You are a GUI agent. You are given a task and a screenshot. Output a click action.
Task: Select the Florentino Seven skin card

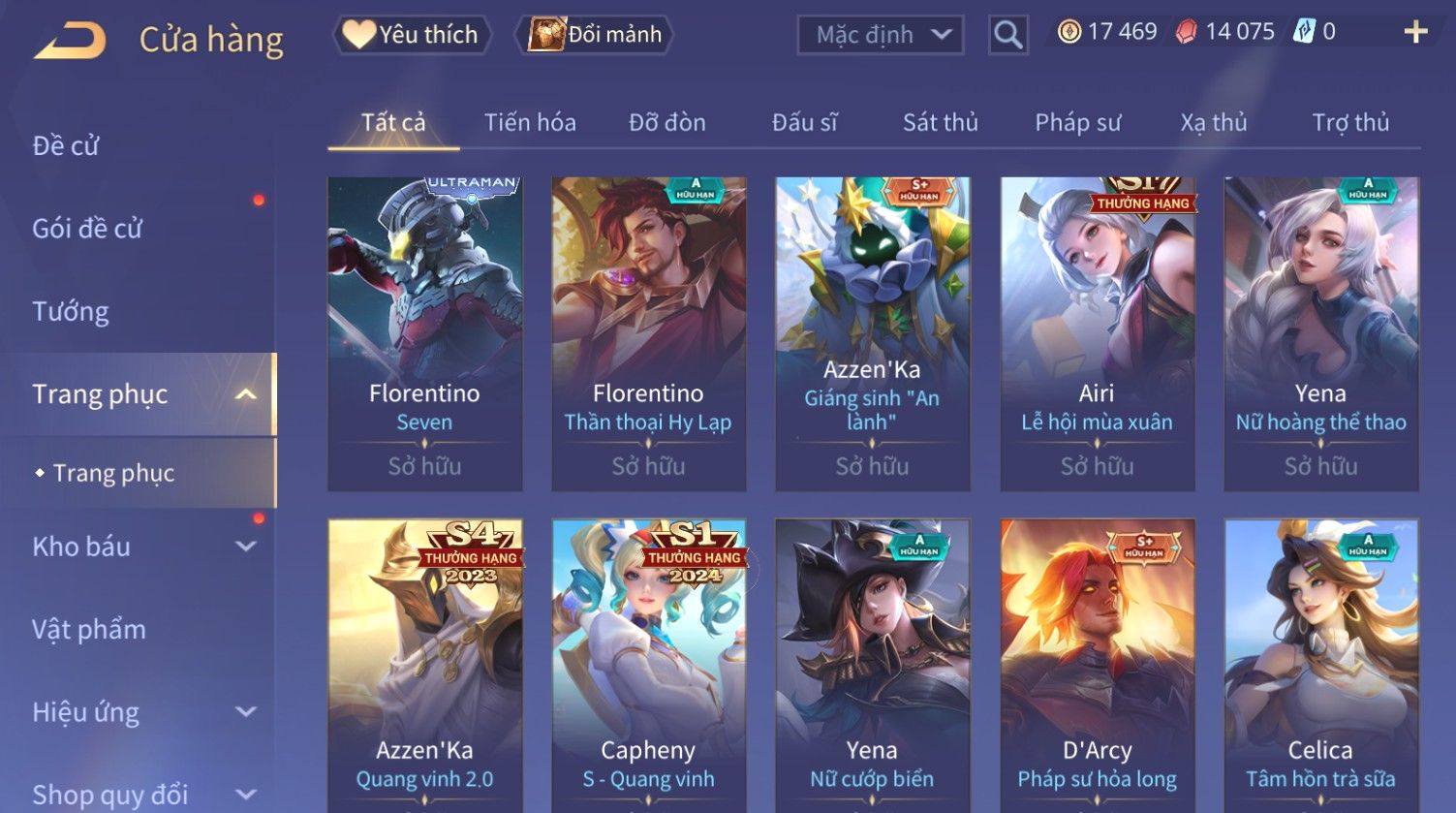425,333
